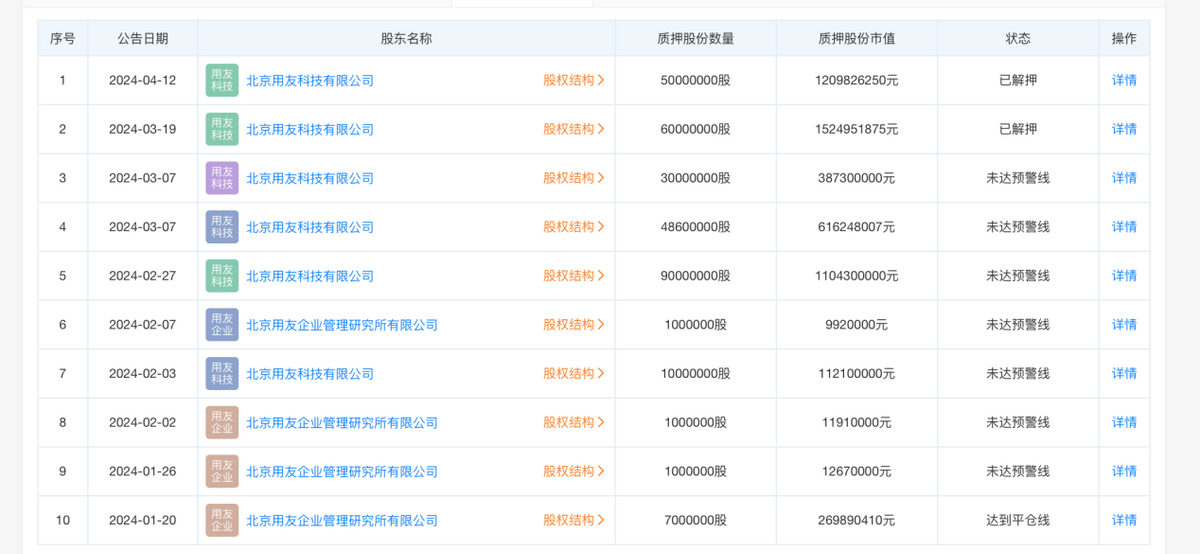This screenshot has height=554, width=1200.
Task: Click the 用友科技 badge in row 7
Action: tap(222, 374)
